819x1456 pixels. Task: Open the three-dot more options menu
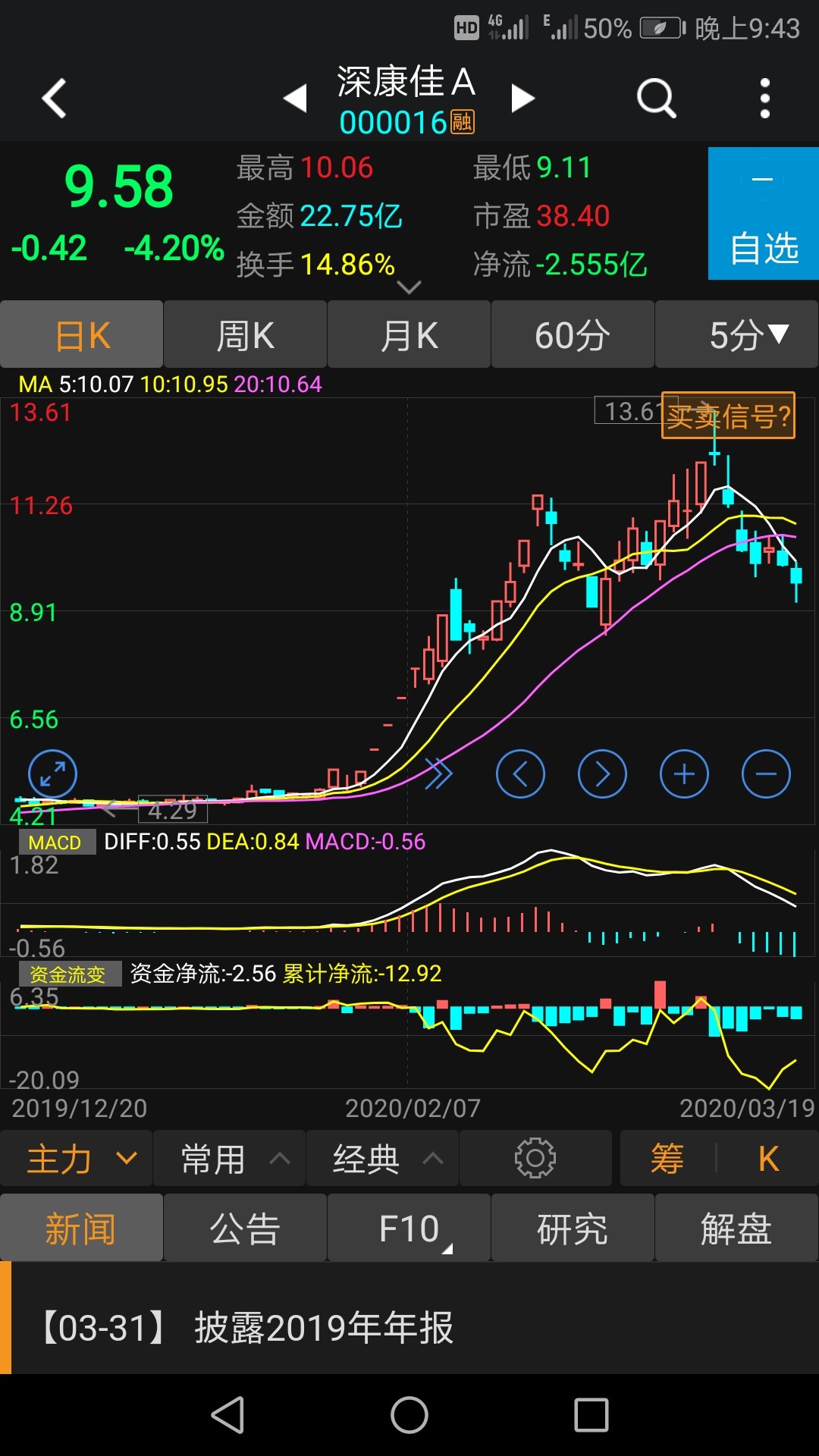764,98
